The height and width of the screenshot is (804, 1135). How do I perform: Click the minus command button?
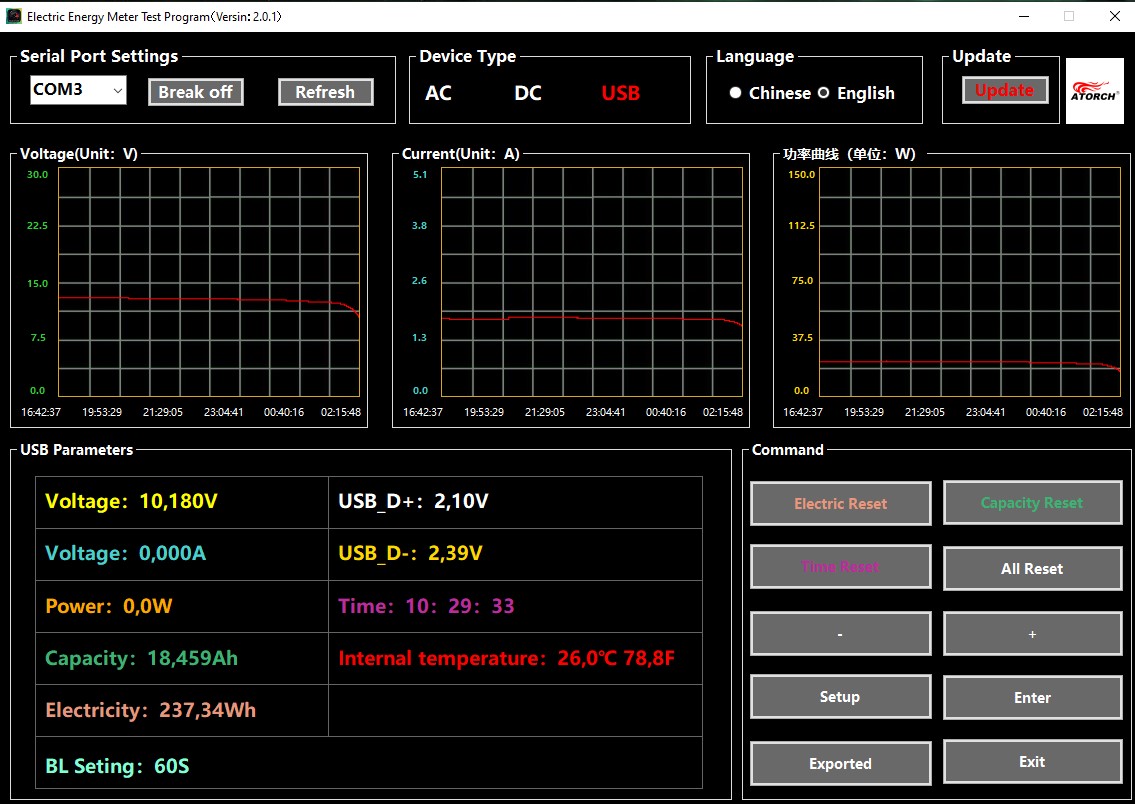pos(840,634)
